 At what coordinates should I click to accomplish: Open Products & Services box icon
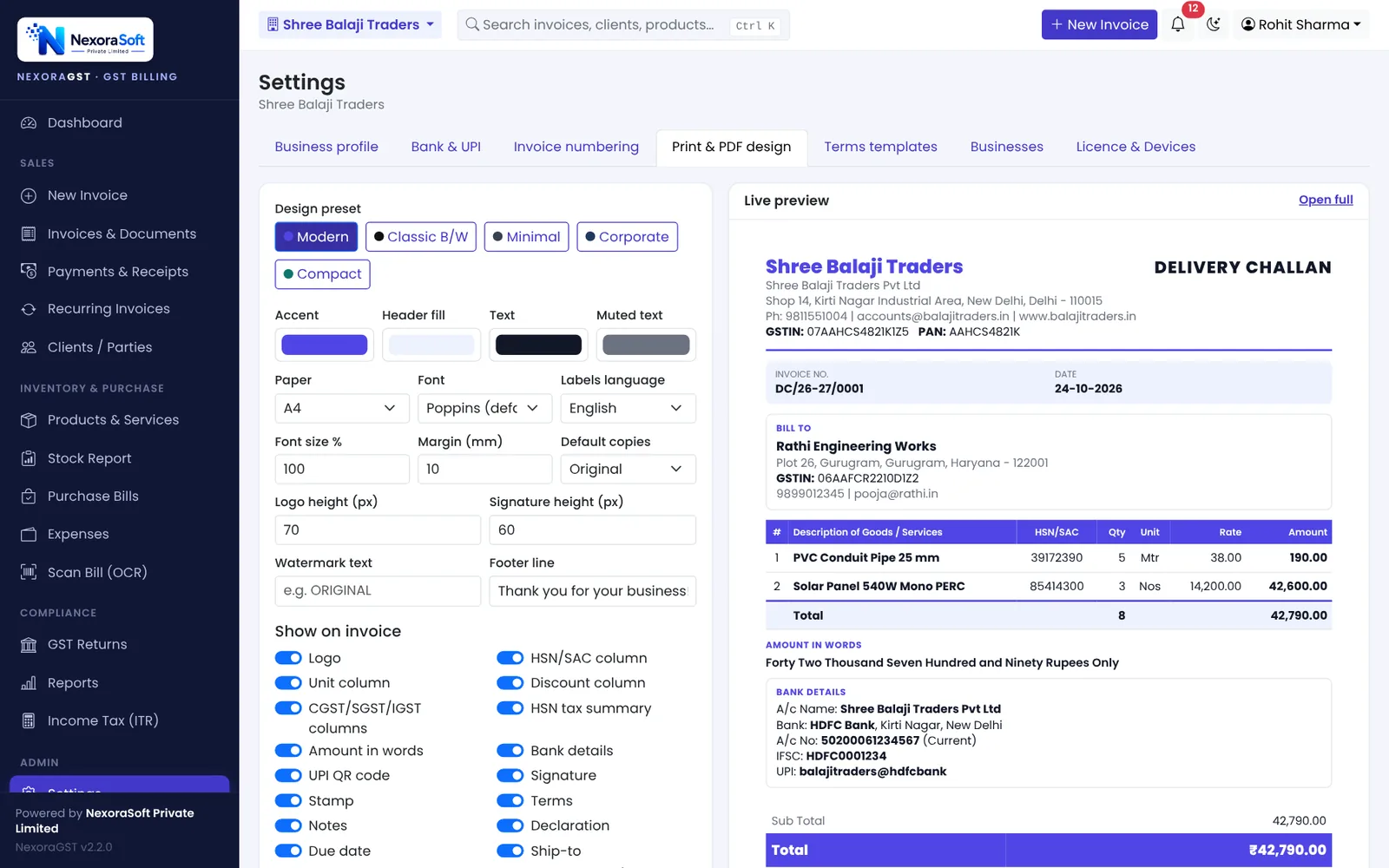(29, 420)
